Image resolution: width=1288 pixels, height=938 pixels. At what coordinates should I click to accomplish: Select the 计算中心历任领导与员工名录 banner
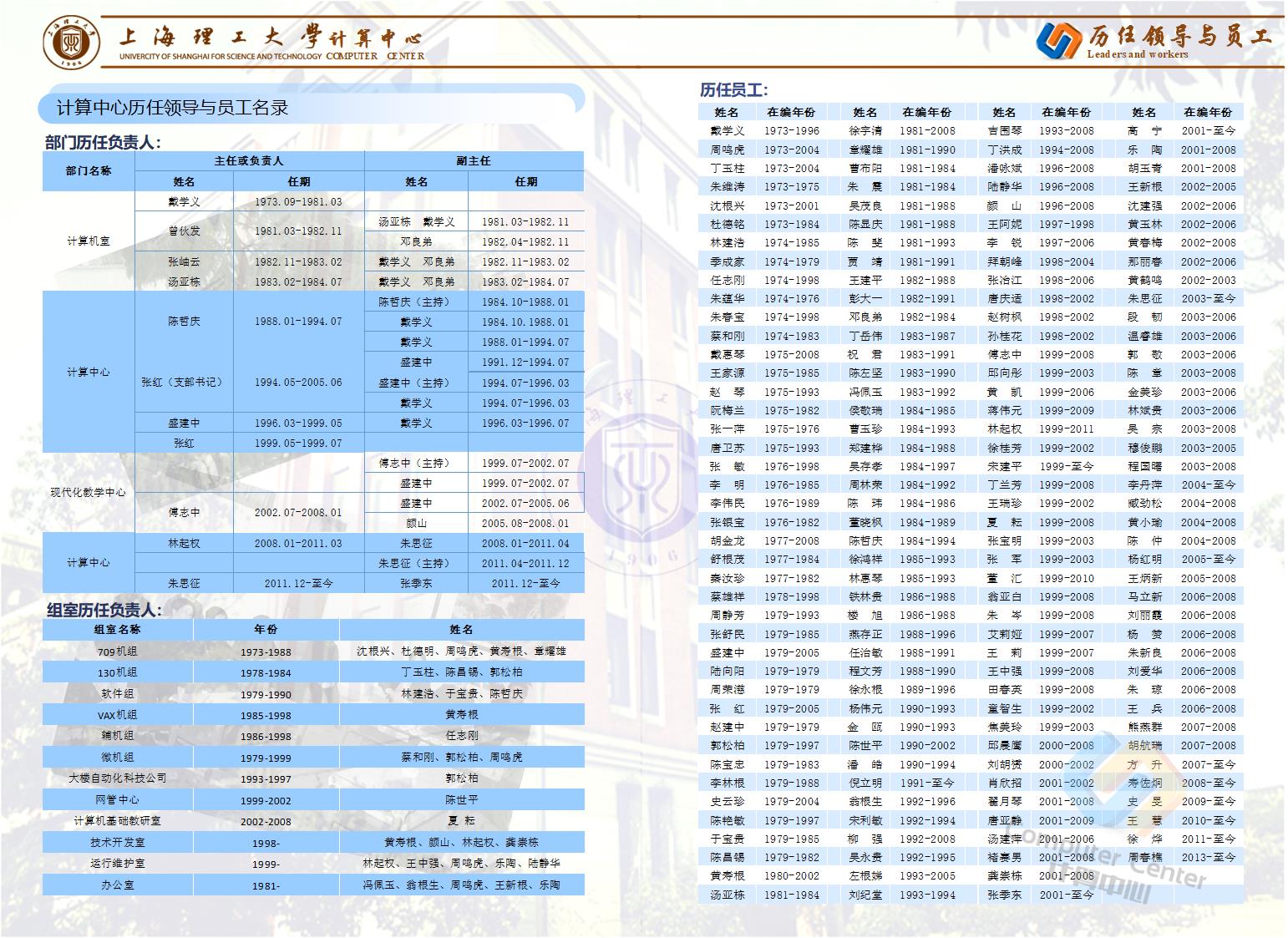pos(172,108)
